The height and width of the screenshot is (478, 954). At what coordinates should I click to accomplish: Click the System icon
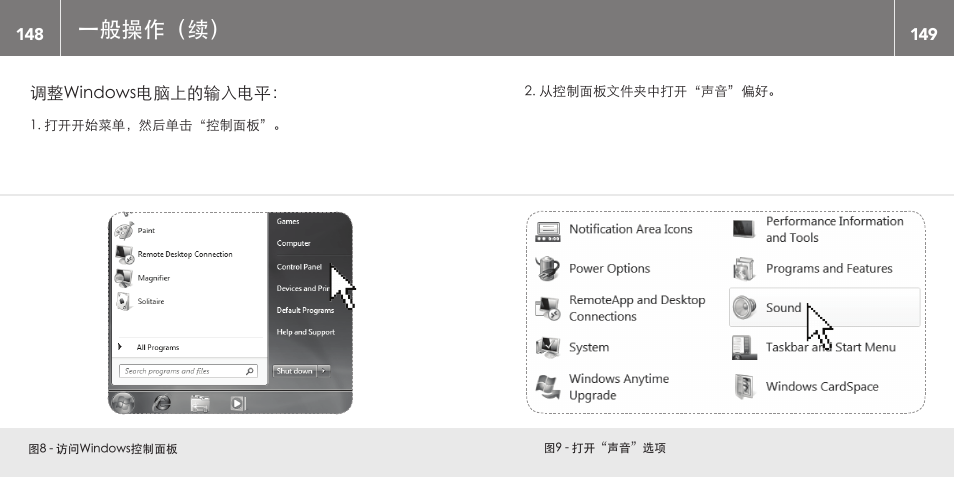tap(548, 347)
